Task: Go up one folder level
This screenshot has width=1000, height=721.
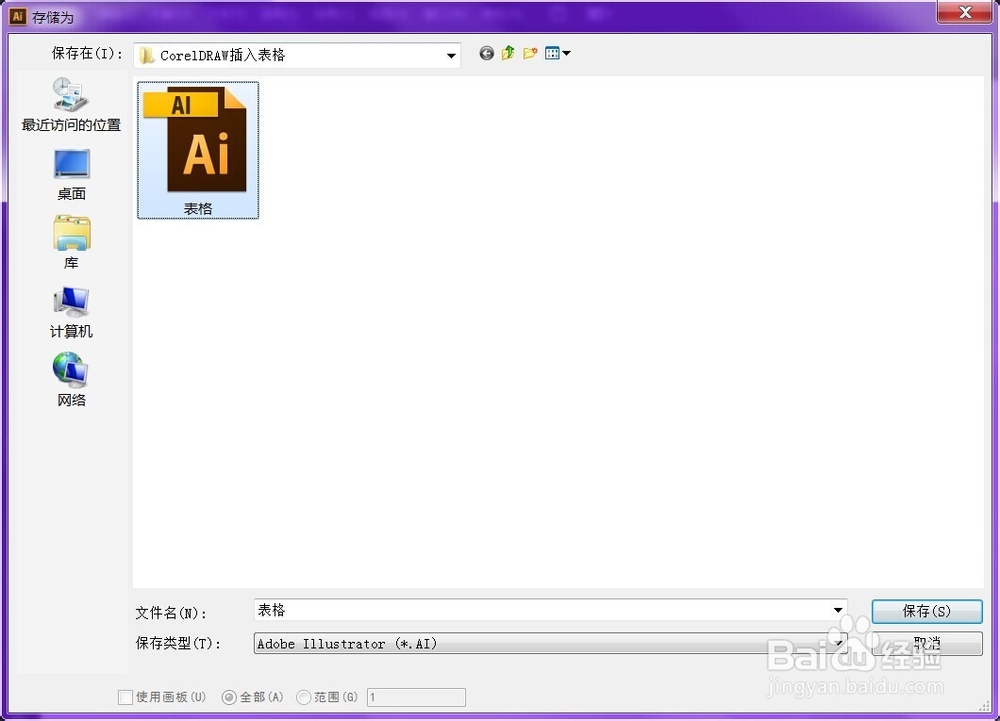Action: 508,53
